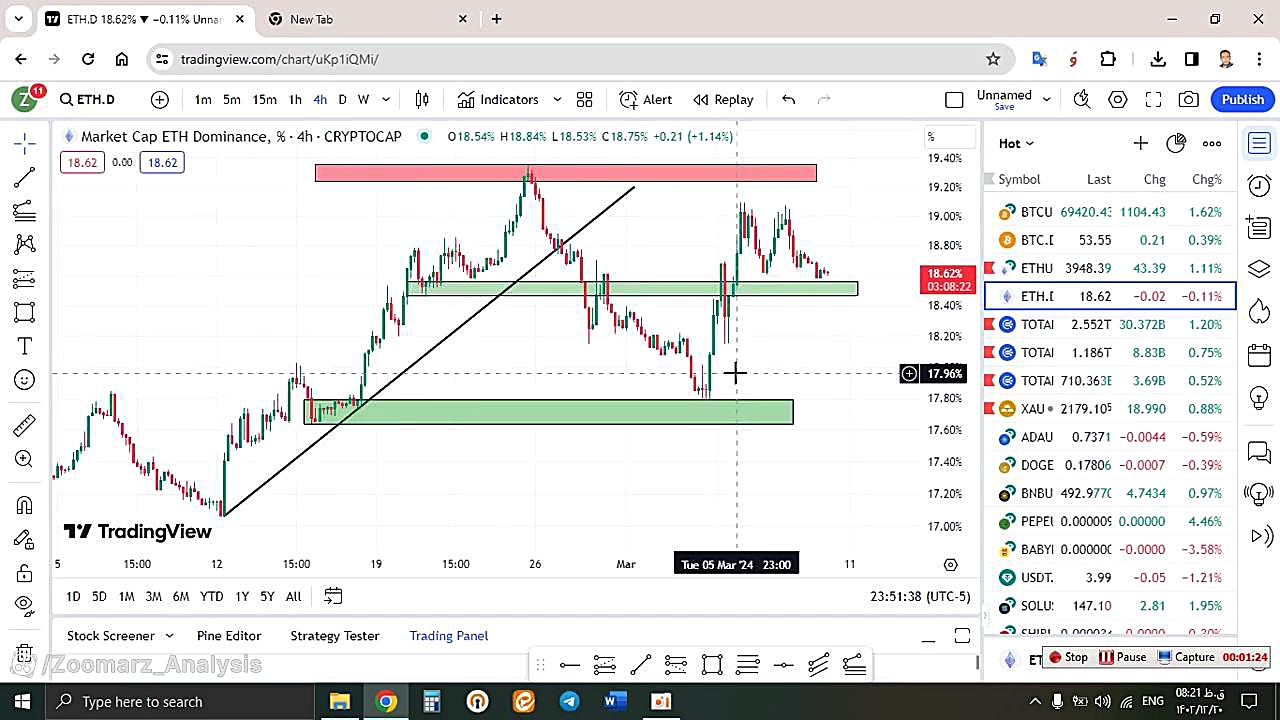Toggle the layout setup square

coord(954,99)
